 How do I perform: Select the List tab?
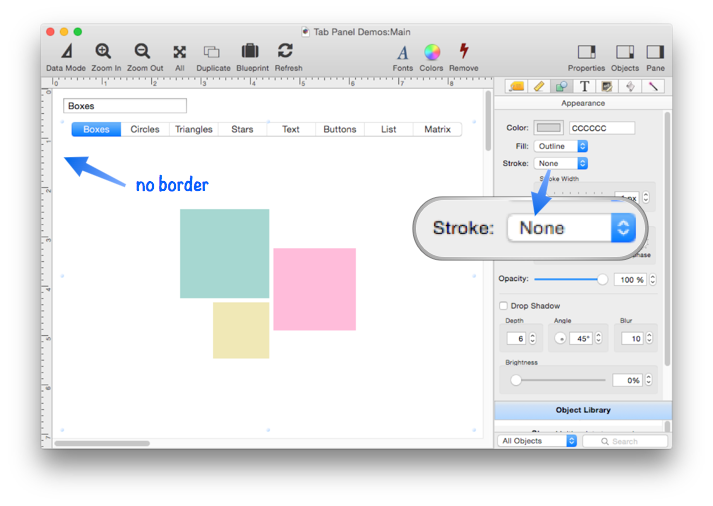[389, 129]
